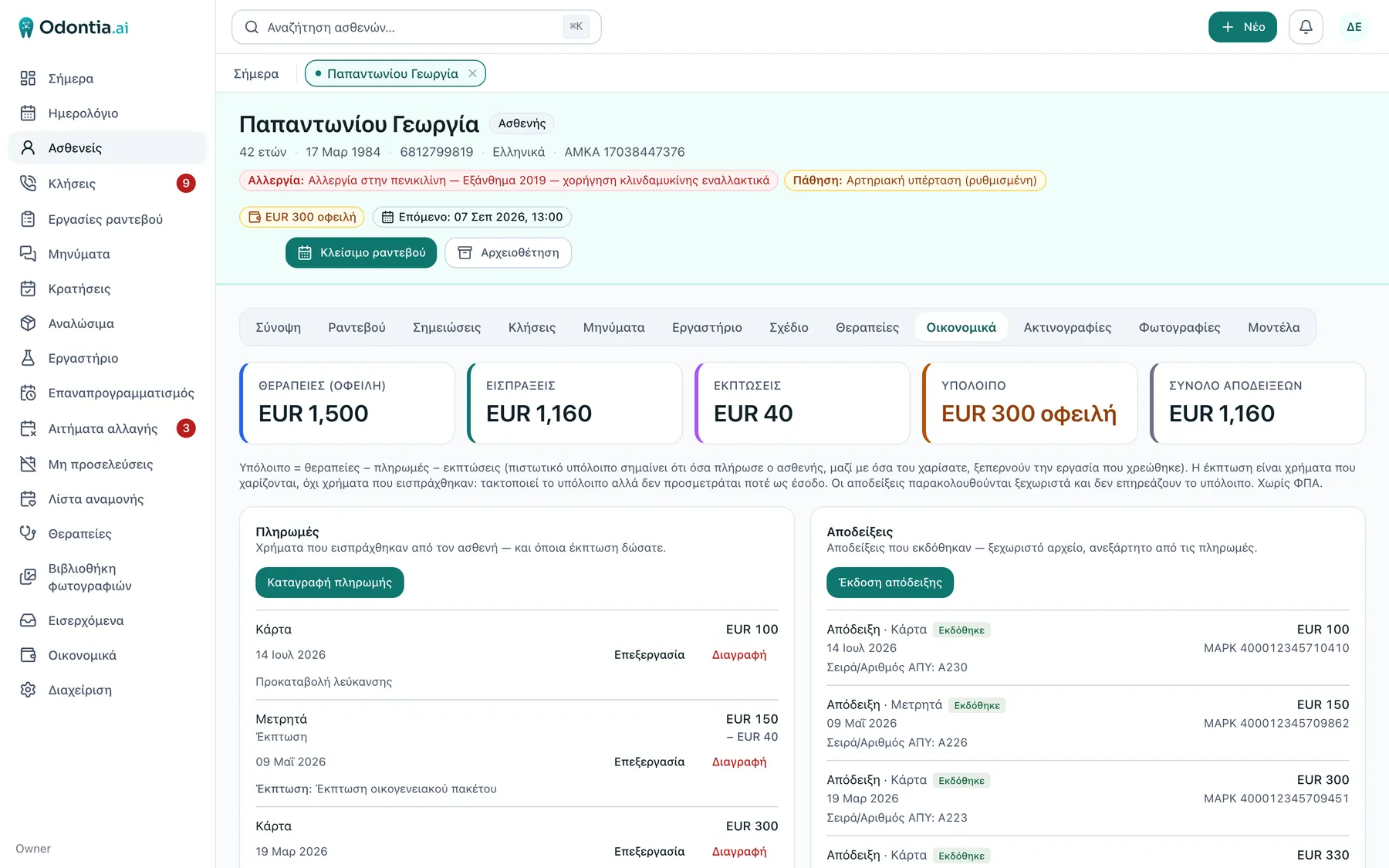Screen dimensions: 1389x868
Task: Open the Εργασίες ραντεβού clipboard icon
Action: 28,219
